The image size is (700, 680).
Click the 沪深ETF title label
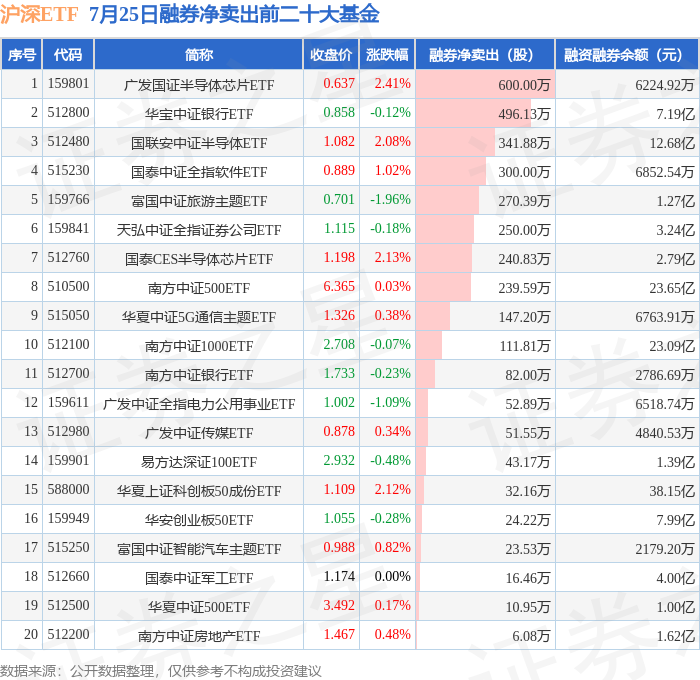[39, 14]
